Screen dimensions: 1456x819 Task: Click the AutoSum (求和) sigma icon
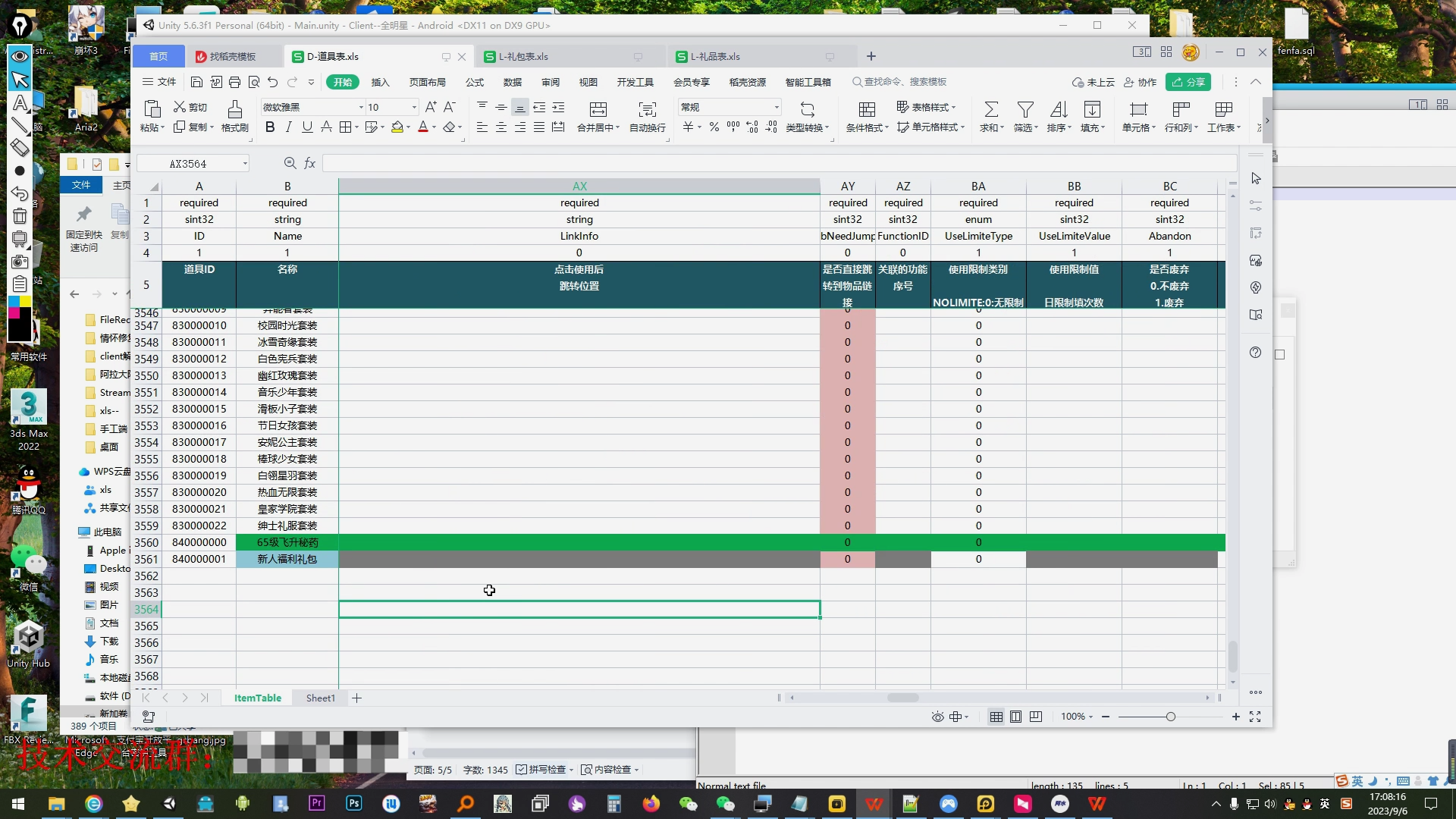pyautogui.click(x=990, y=110)
